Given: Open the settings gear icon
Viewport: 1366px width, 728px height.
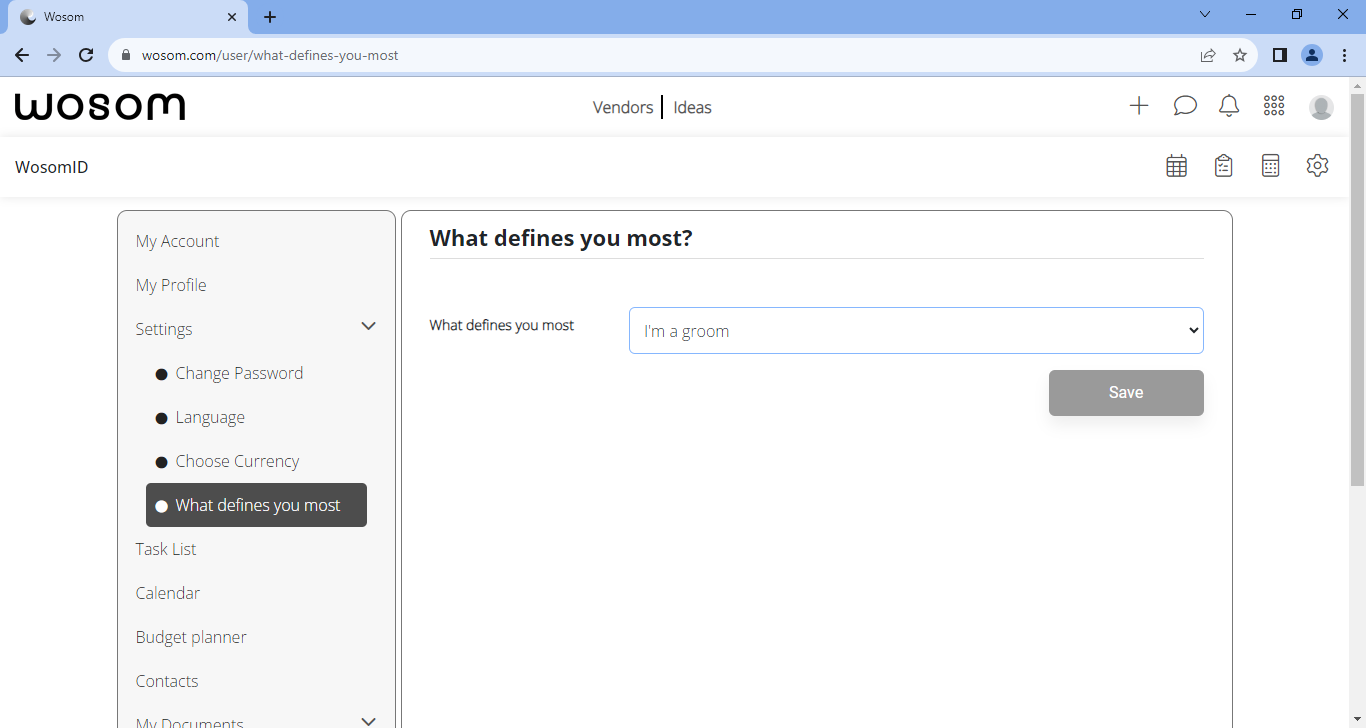Looking at the screenshot, I should coord(1317,165).
